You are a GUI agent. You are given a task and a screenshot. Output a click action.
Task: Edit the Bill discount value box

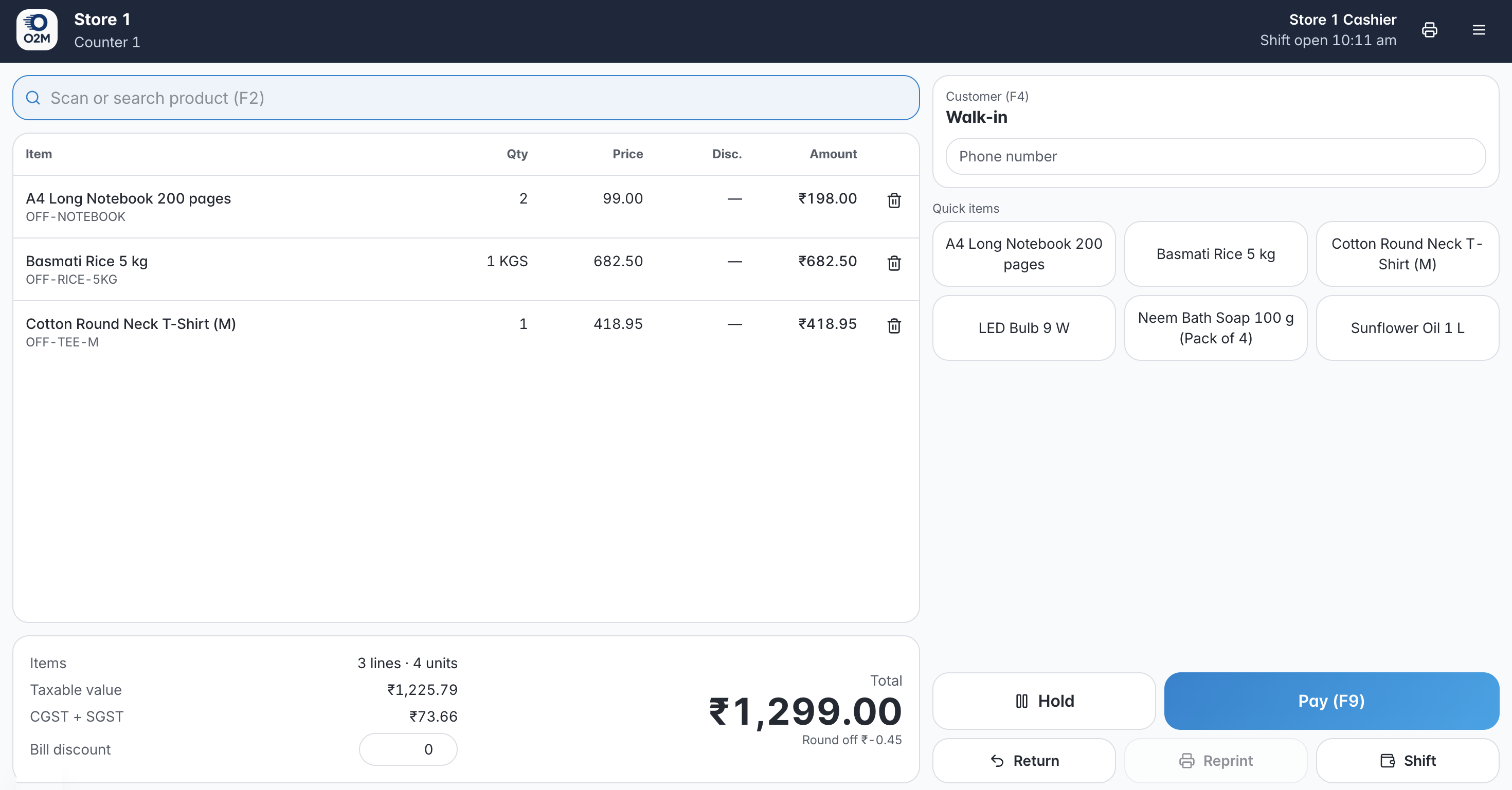[x=408, y=749]
